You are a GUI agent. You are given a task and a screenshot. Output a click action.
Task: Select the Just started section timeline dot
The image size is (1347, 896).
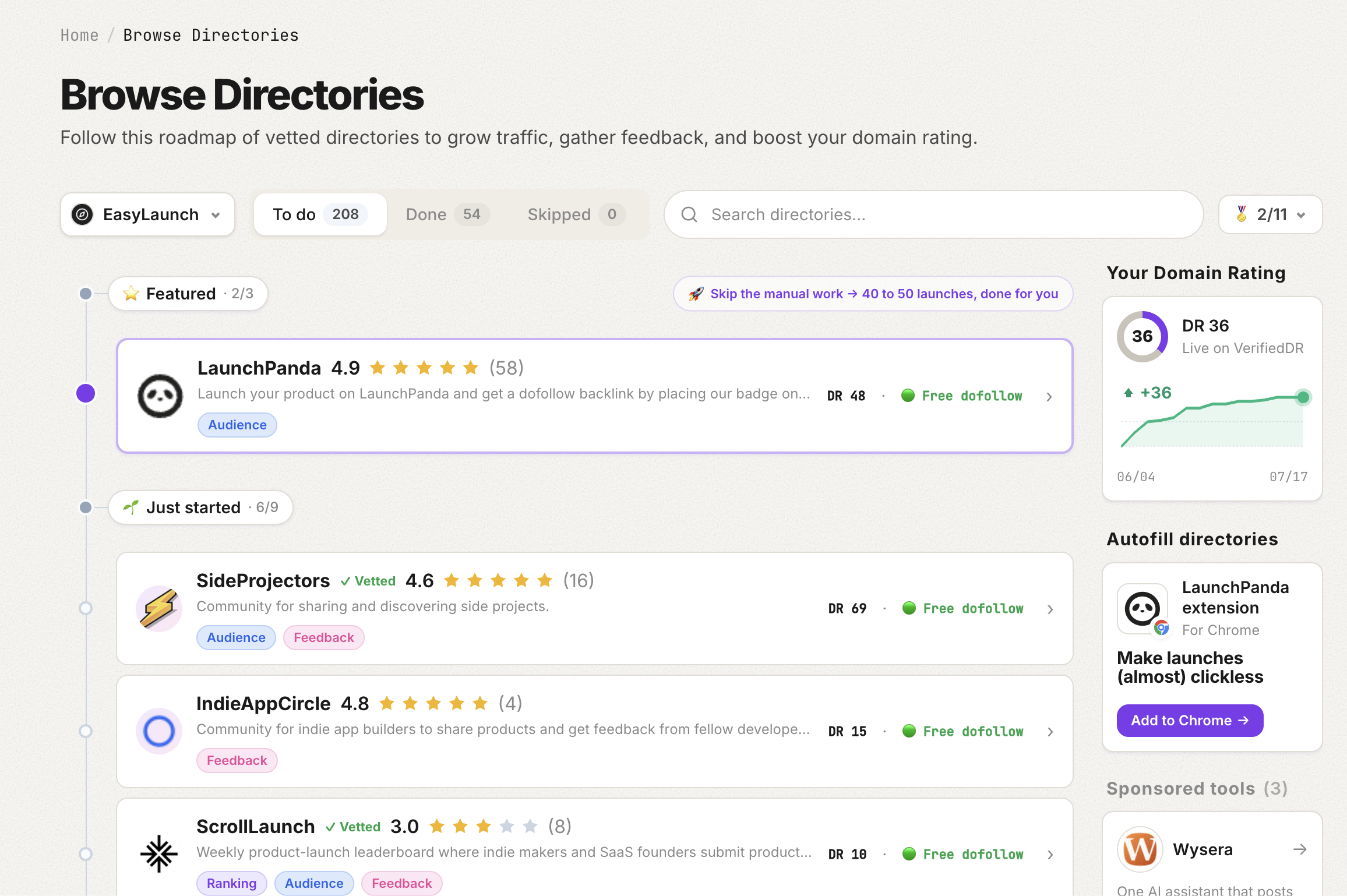coord(86,507)
